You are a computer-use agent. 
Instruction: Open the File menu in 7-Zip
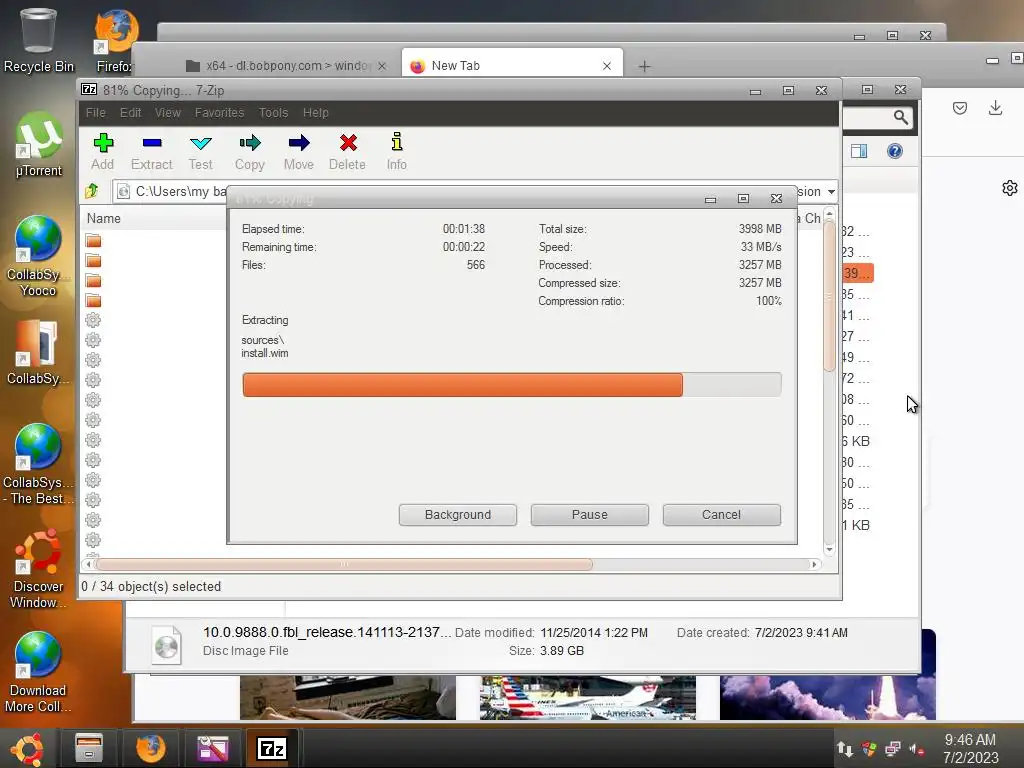pyautogui.click(x=95, y=112)
